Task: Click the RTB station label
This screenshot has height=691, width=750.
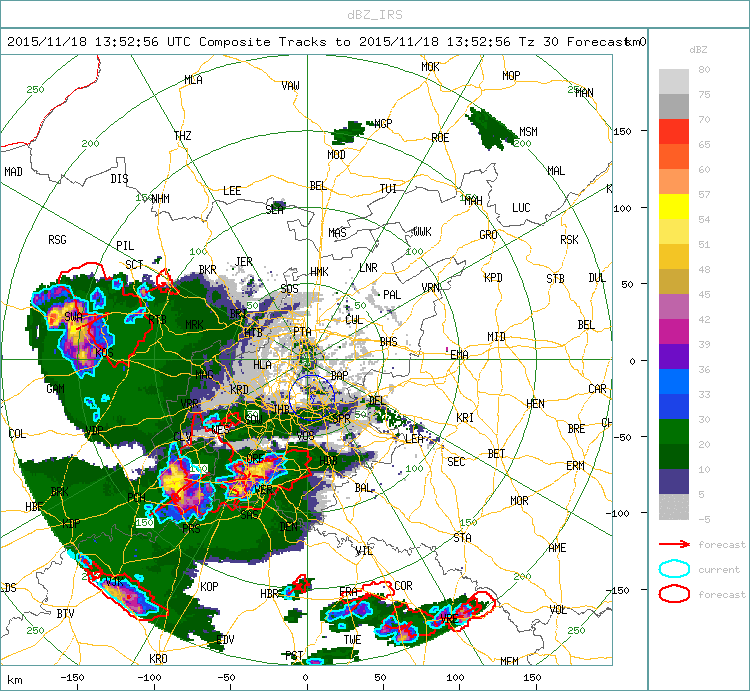Action: pos(157,319)
